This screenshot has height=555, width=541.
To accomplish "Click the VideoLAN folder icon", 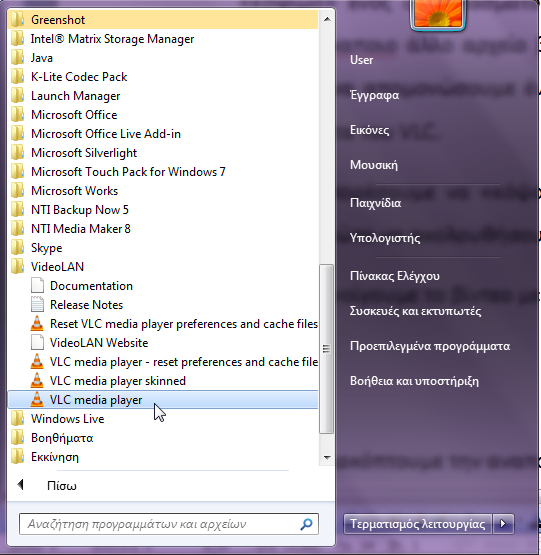I will click(17, 267).
